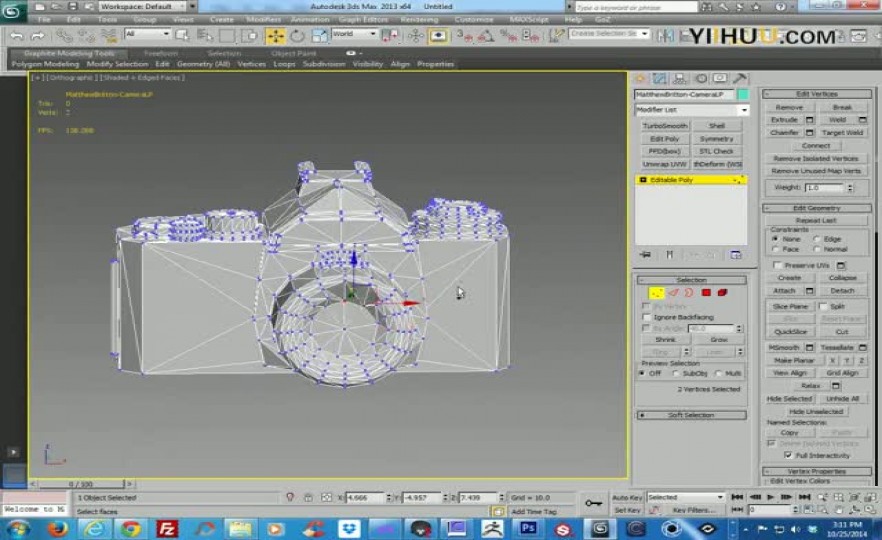Toggle the Split checkbox
This screenshot has width=882, height=540.
[x=823, y=307]
